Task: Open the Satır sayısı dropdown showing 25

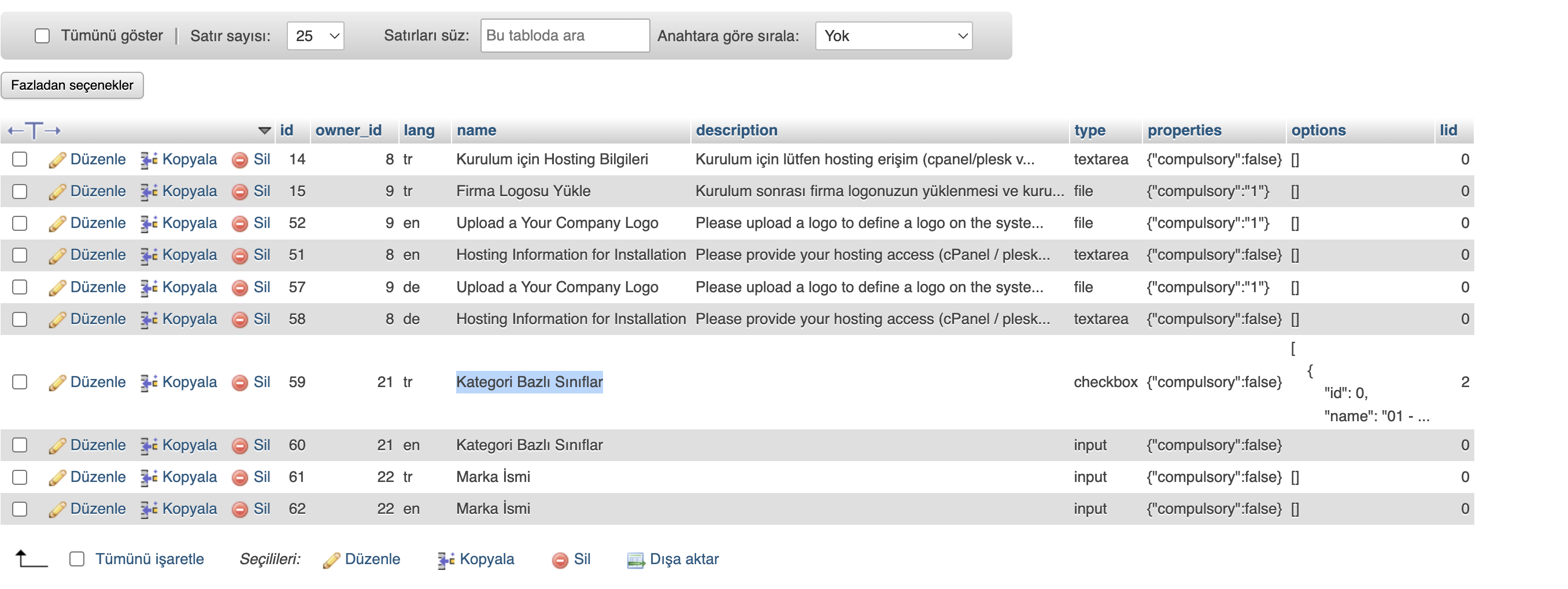Action: [x=315, y=36]
